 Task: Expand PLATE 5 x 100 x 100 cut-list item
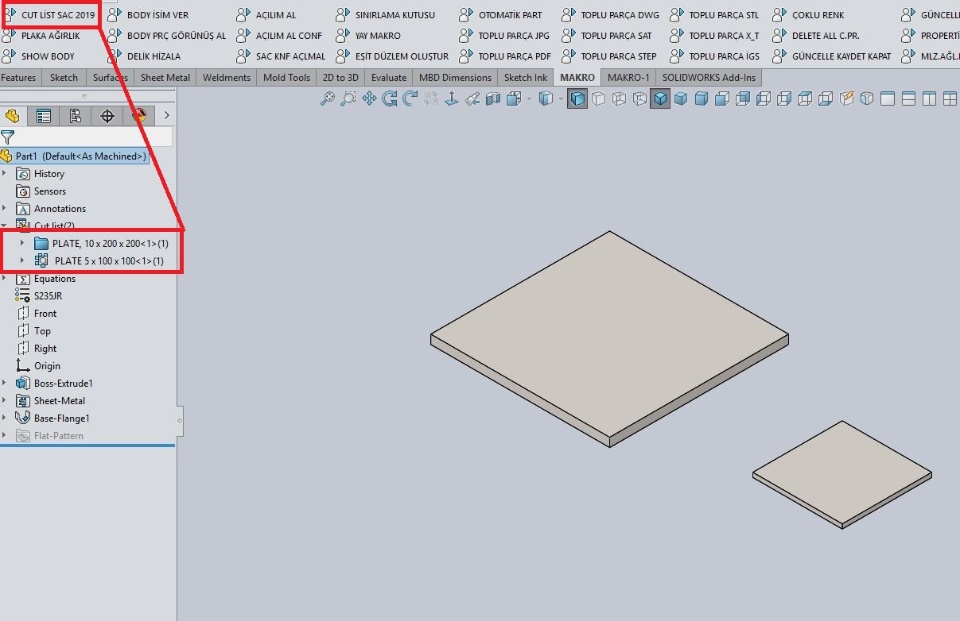pyautogui.click(x=22, y=260)
